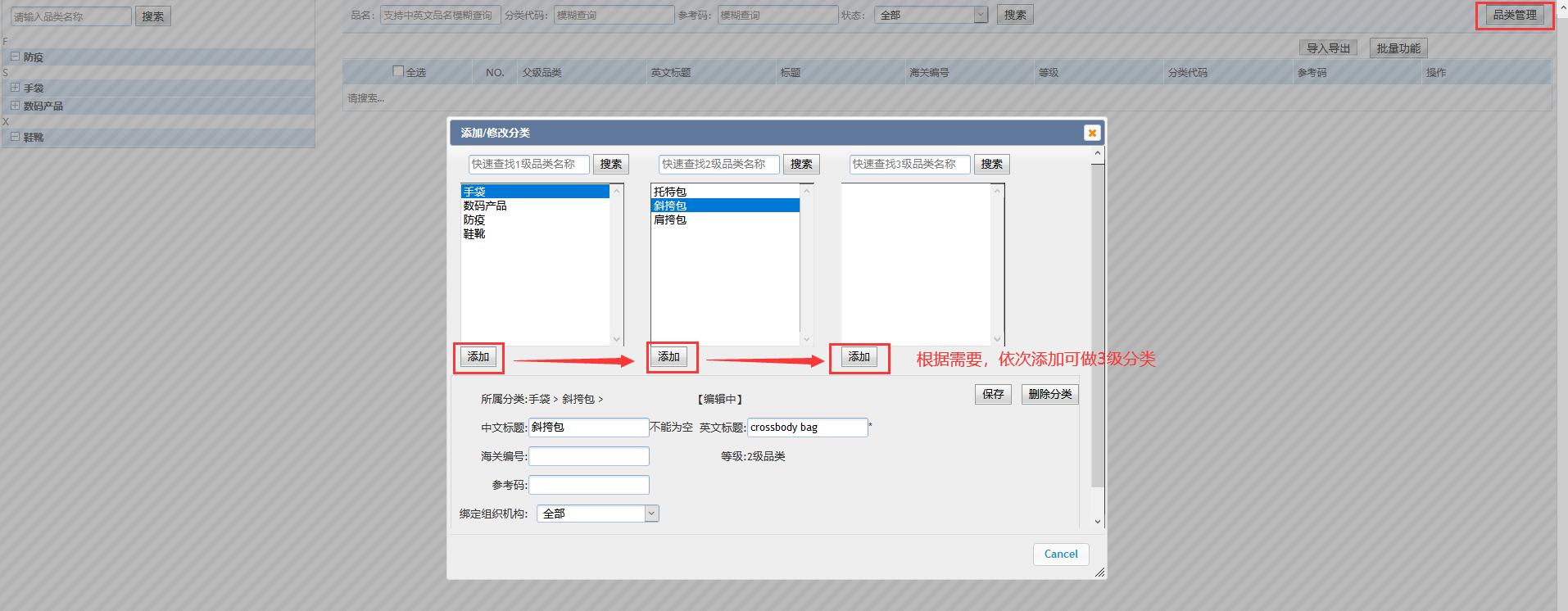This screenshot has height=611, width=1568.
Task: Open the 绑定组织机构 dropdown
Action: (651, 514)
